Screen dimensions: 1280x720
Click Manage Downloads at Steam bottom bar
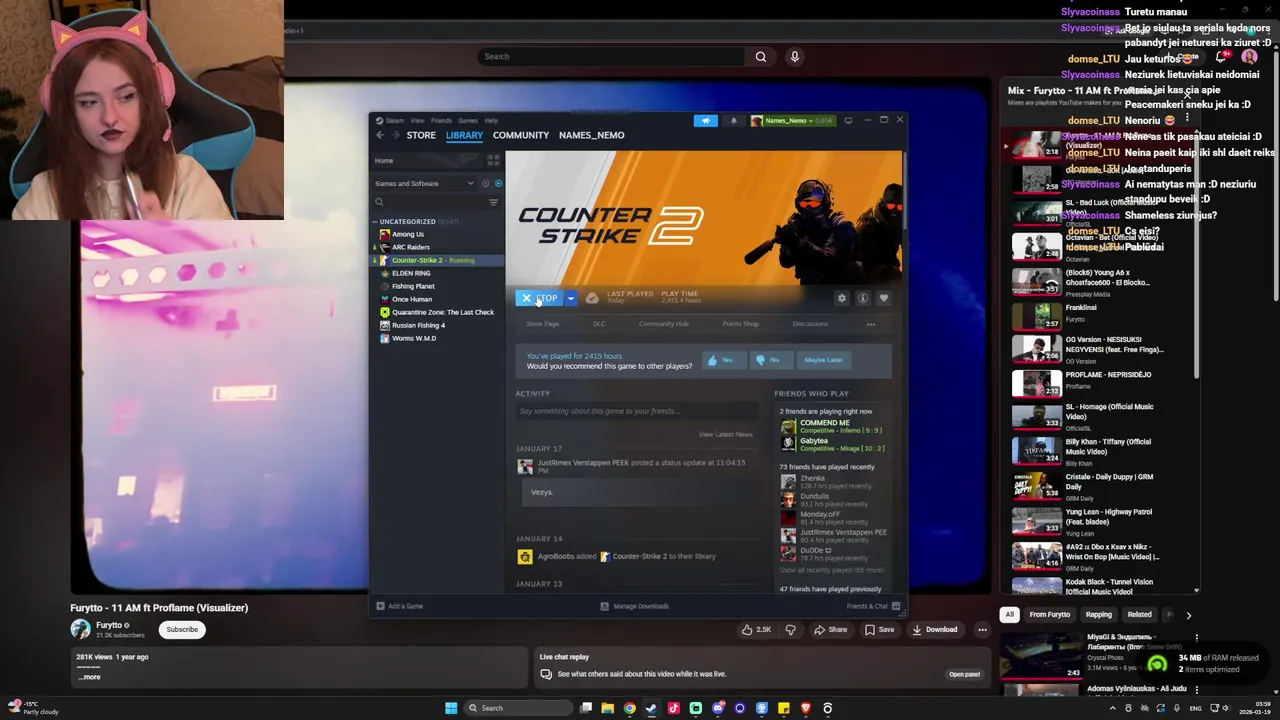pos(635,606)
